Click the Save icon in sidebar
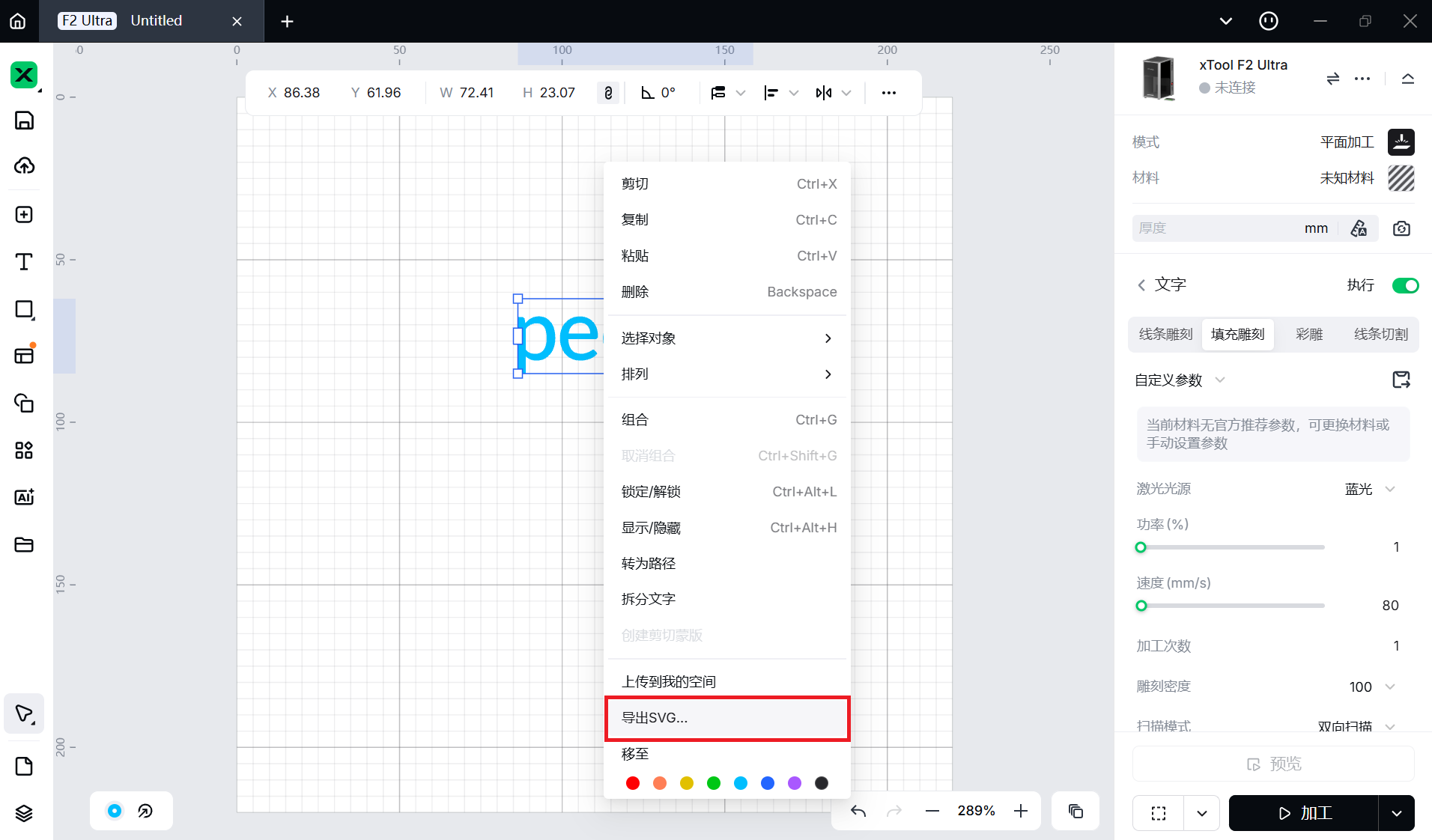The height and width of the screenshot is (840, 1432). tap(24, 121)
